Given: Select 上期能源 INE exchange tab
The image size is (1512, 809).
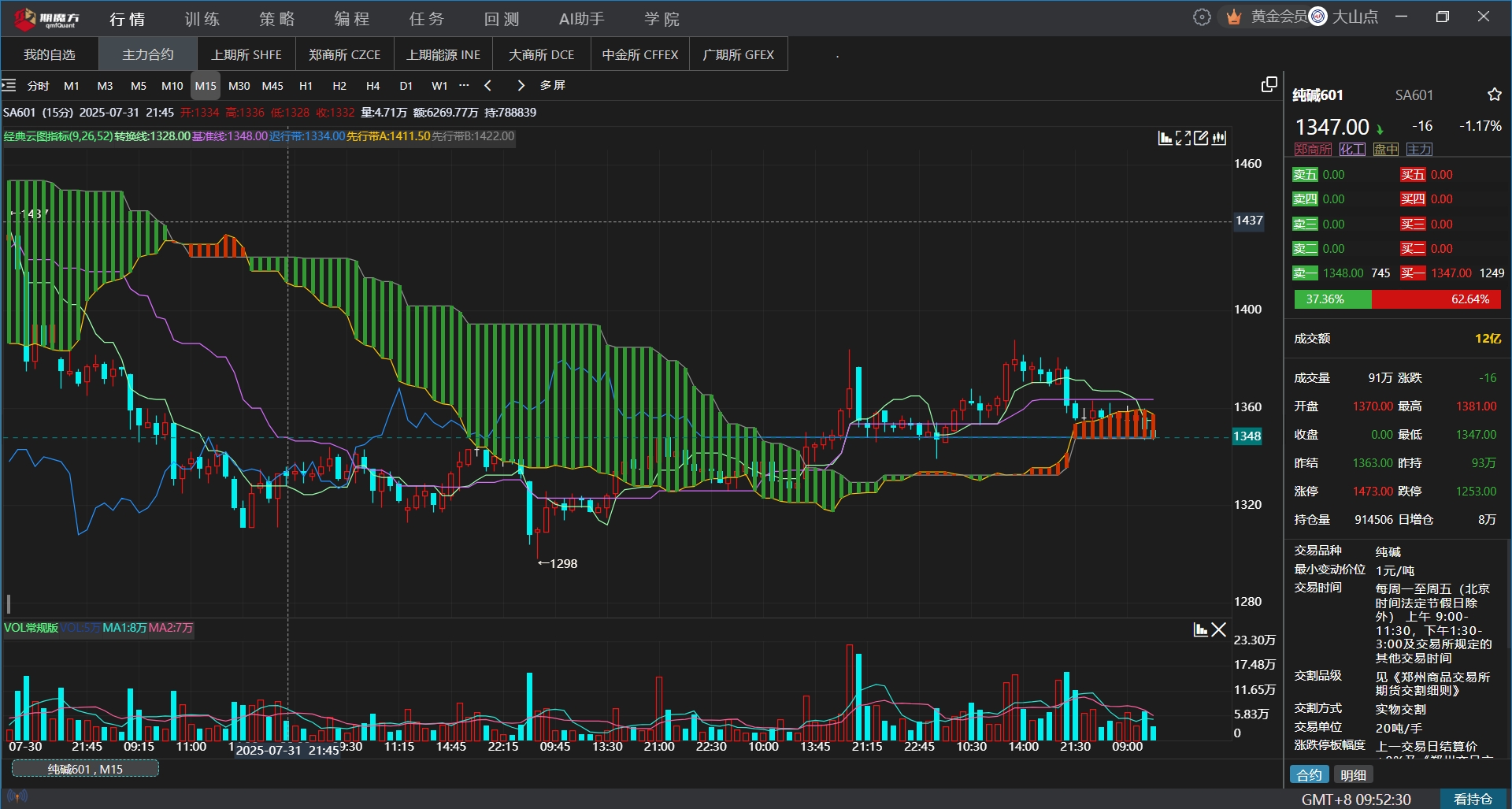Looking at the screenshot, I should (443, 54).
